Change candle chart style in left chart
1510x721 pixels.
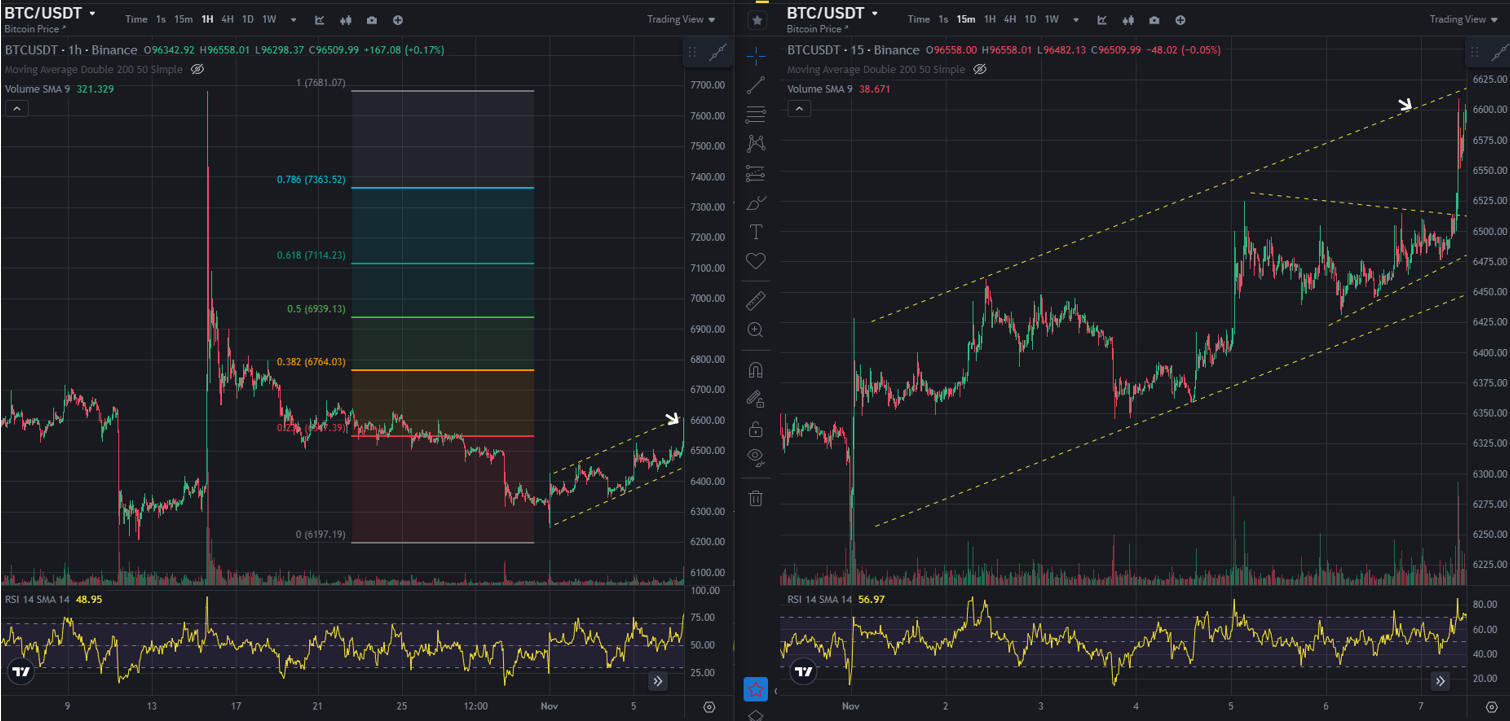coord(346,20)
